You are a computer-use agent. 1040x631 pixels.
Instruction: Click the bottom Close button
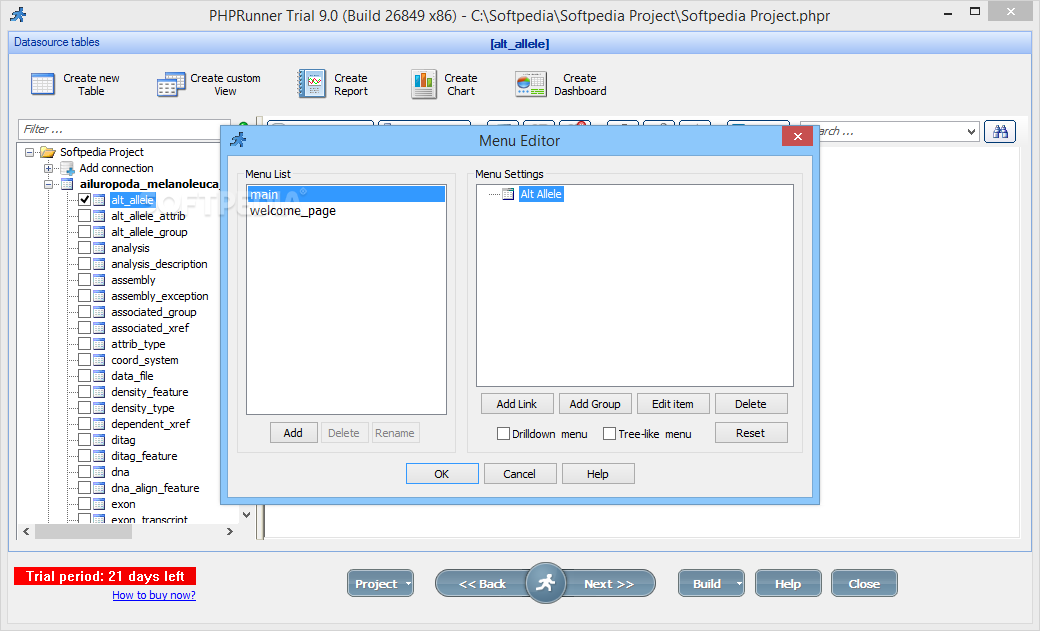(864, 584)
